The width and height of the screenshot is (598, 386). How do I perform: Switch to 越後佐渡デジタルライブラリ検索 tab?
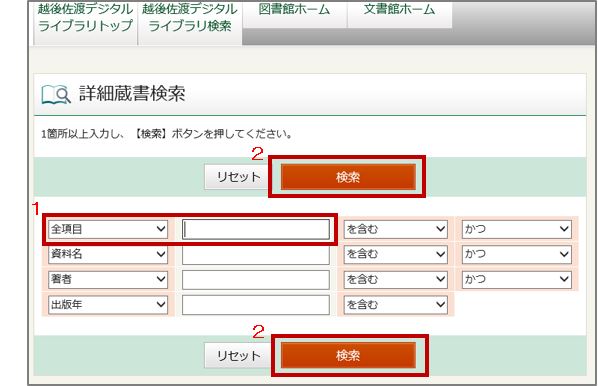[x=190, y=22]
